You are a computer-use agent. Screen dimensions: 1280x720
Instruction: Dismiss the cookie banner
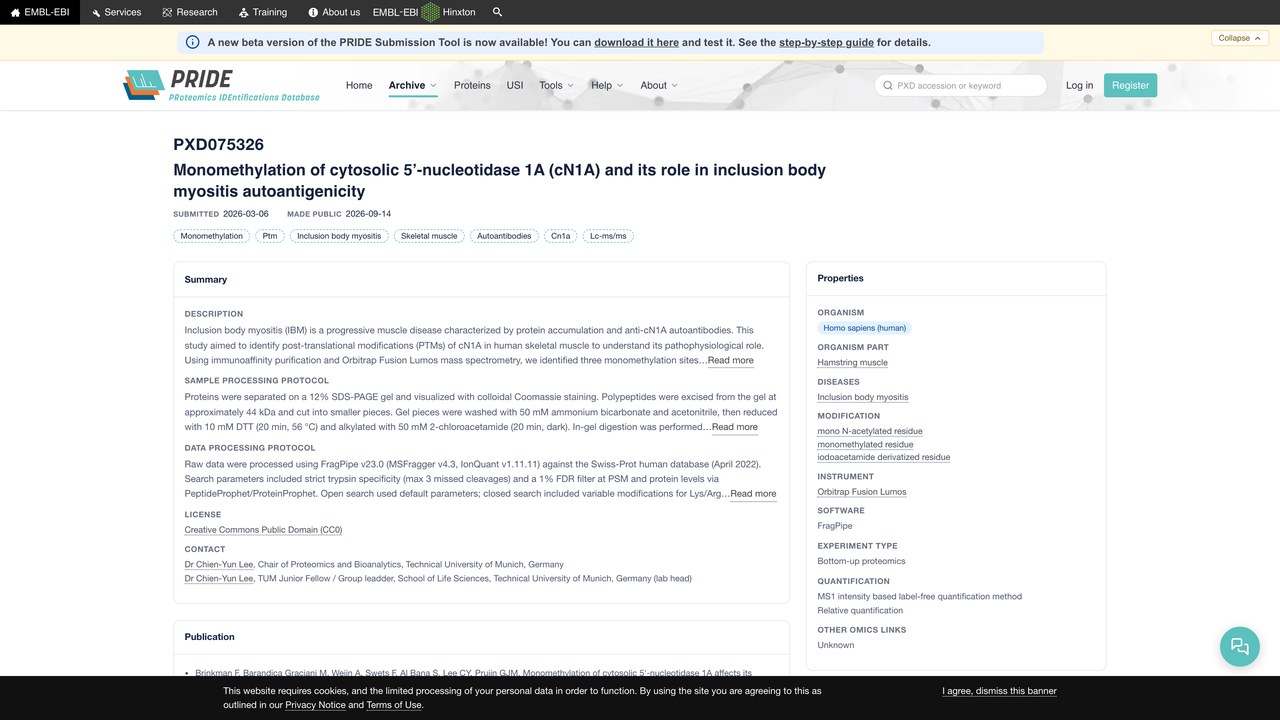click(999, 691)
